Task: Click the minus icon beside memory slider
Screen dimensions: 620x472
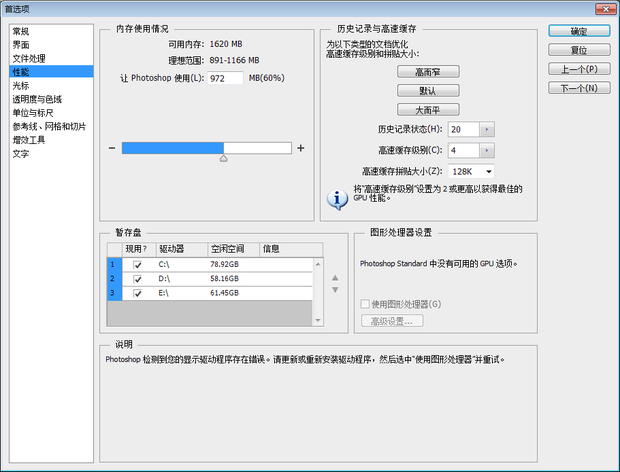Action: (112, 148)
